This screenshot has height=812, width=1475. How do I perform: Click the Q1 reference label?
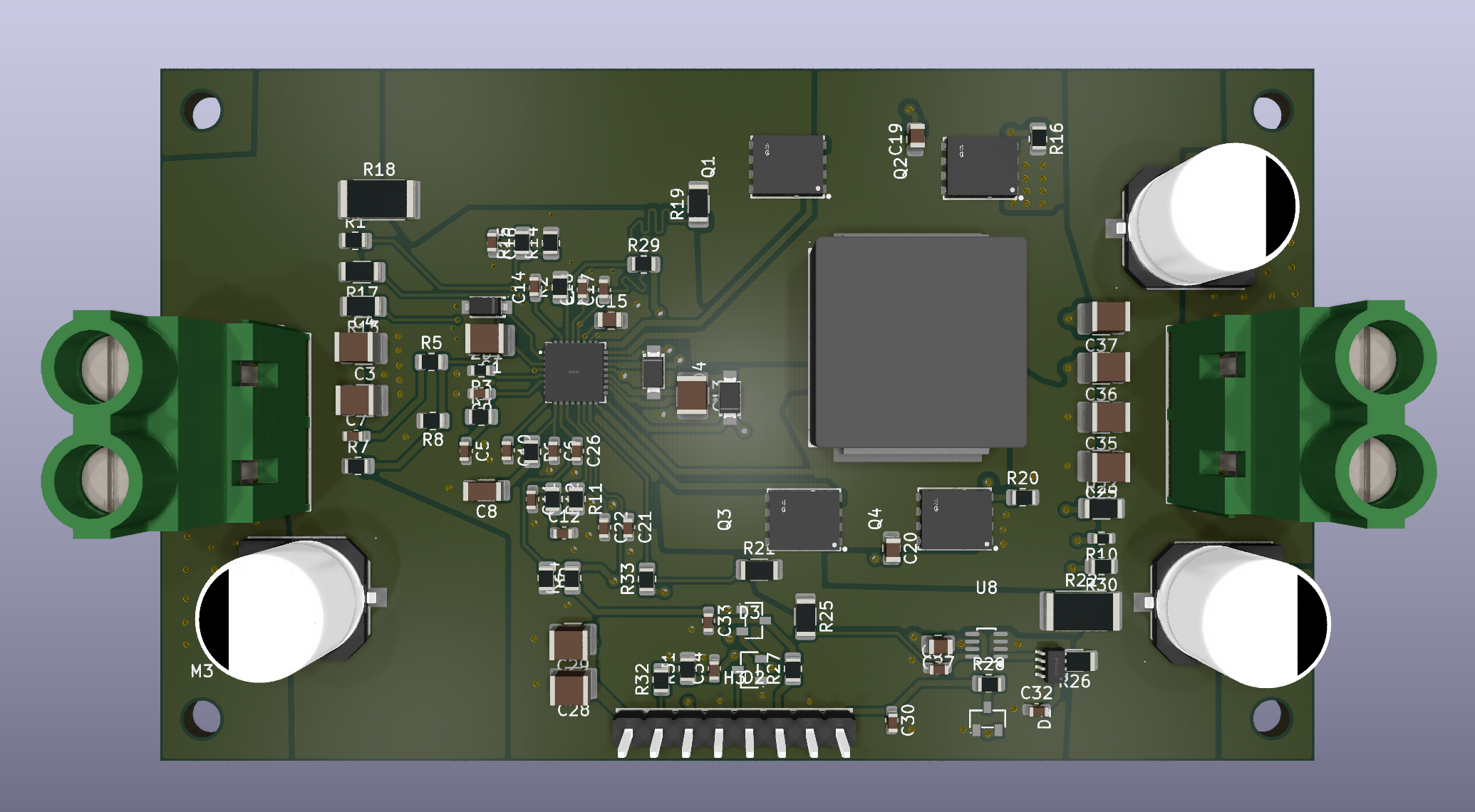708,167
